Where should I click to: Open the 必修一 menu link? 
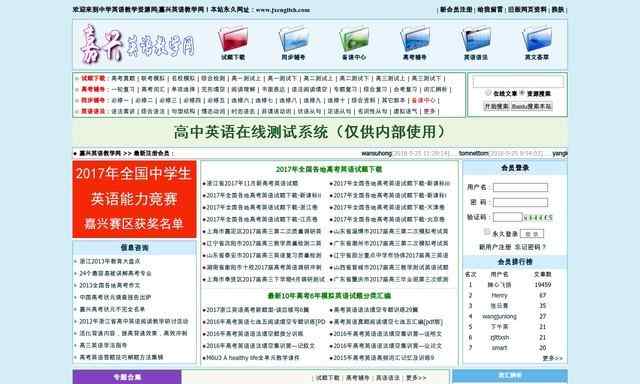point(120,100)
